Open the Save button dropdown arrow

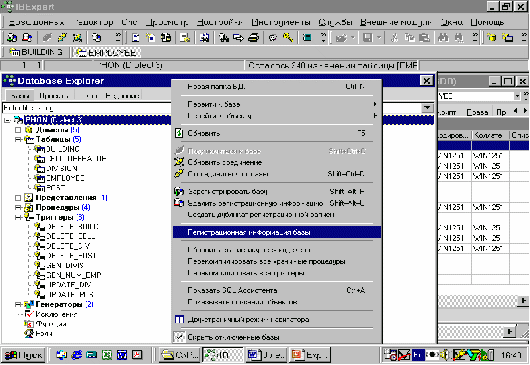click(x=379, y=38)
